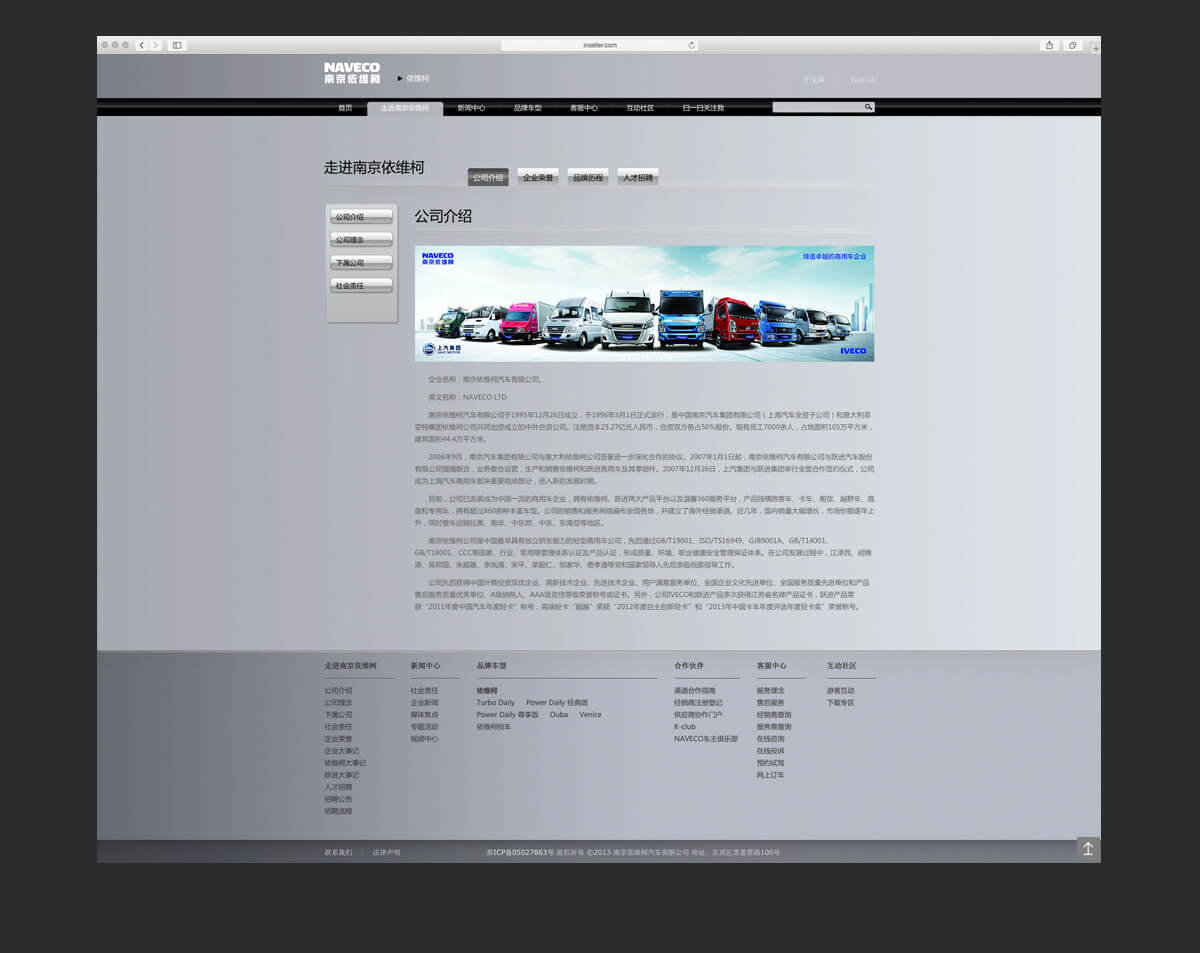Open footer link 在线咨询
Viewport: 1200px width, 953px height.
point(771,739)
